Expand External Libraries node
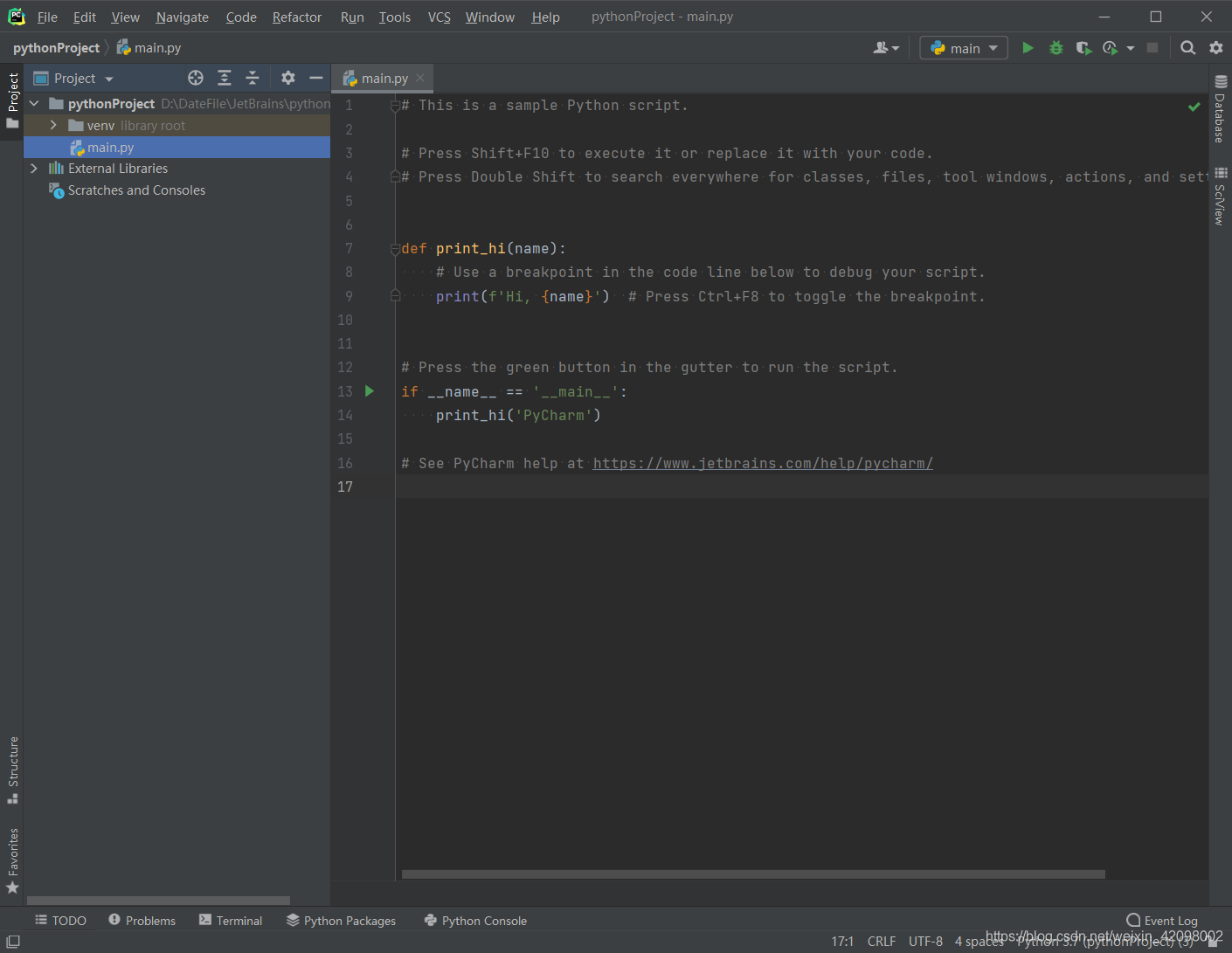 click(x=34, y=169)
